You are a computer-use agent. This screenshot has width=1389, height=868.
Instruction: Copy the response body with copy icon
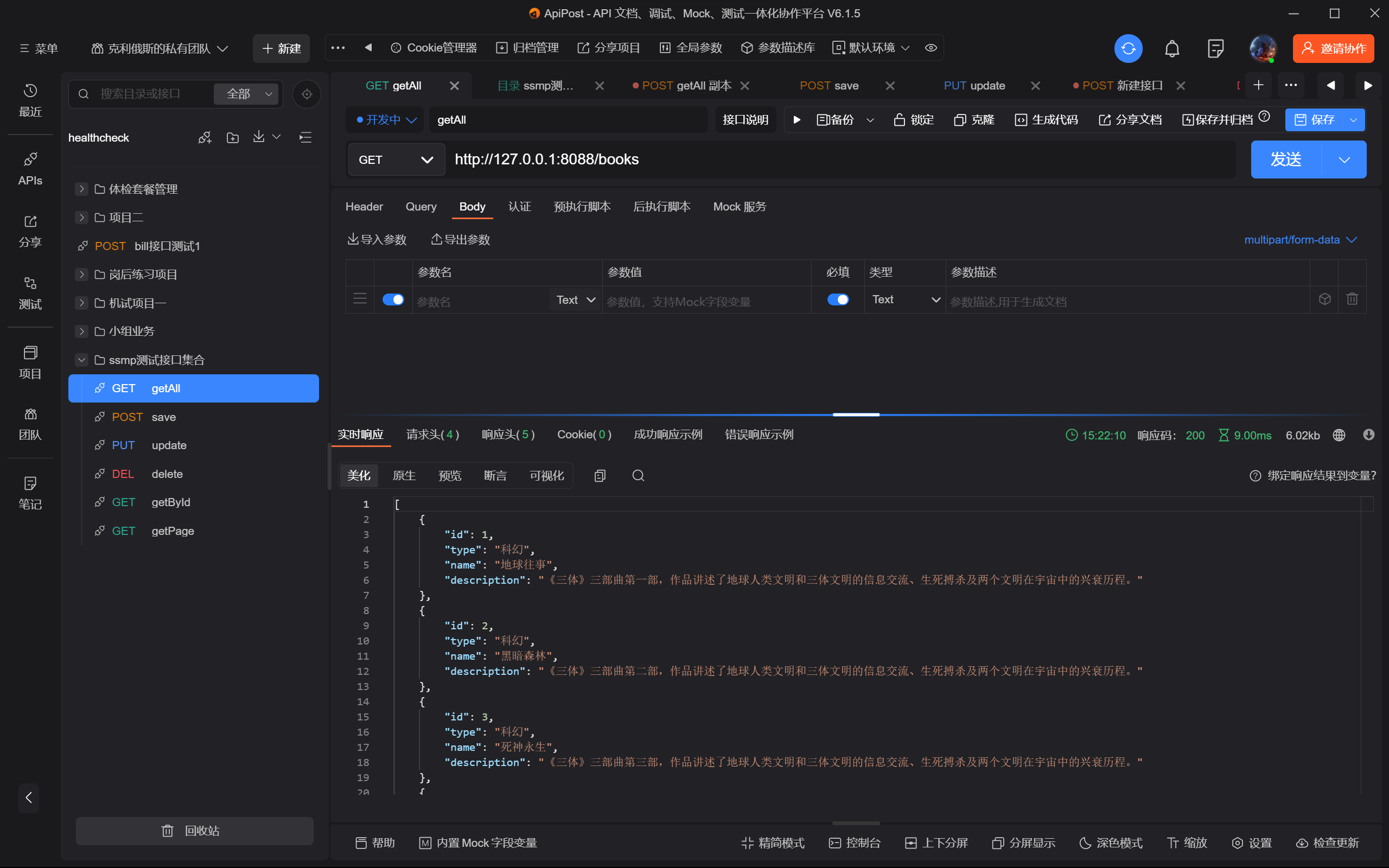click(600, 475)
